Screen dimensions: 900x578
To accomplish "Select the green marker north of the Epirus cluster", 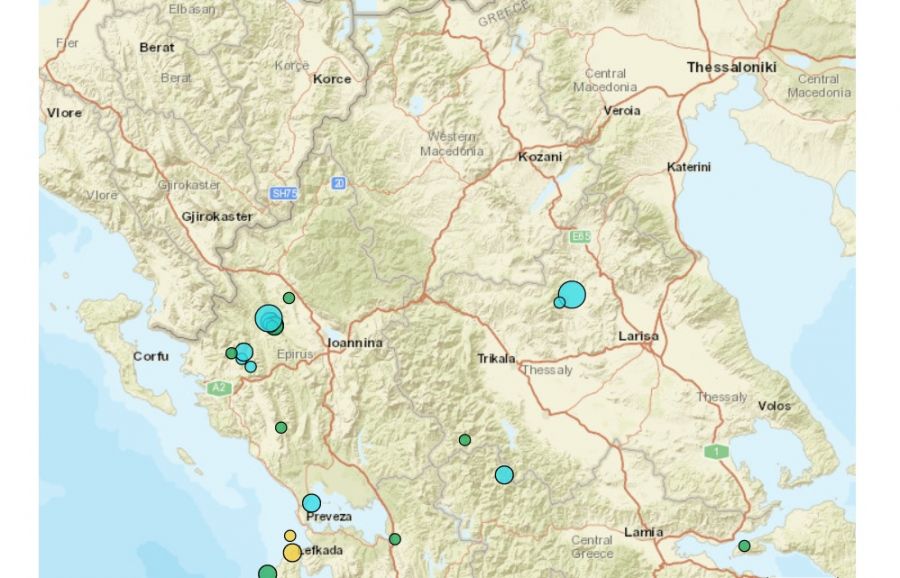I will 289,298.
